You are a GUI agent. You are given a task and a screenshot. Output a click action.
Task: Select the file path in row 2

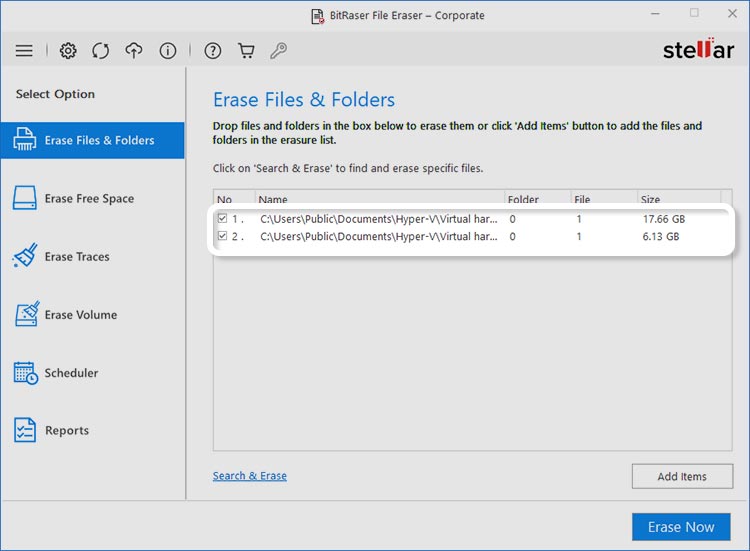tap(379, 236)
